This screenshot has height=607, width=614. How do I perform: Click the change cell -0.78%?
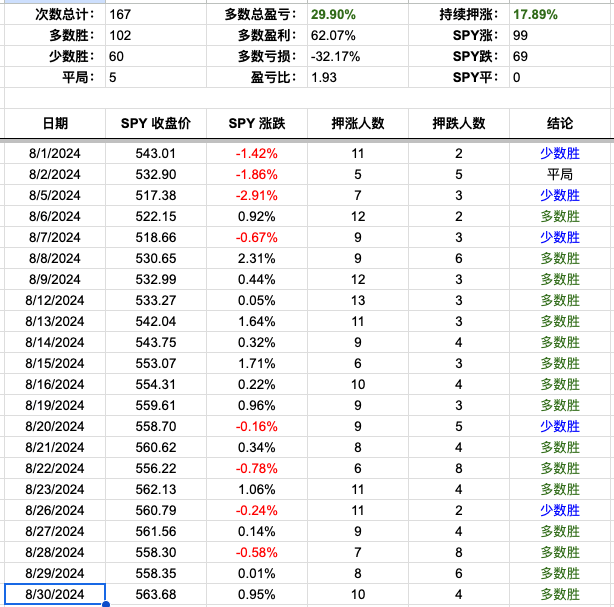tap(257, 468)
